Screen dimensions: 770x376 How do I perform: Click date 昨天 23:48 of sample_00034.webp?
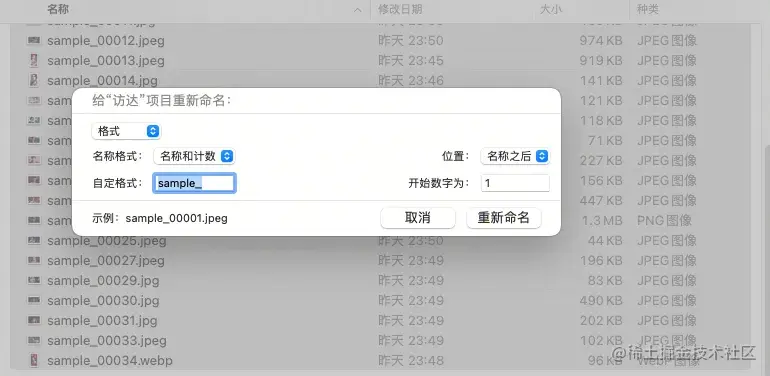(x=411, y=360)
